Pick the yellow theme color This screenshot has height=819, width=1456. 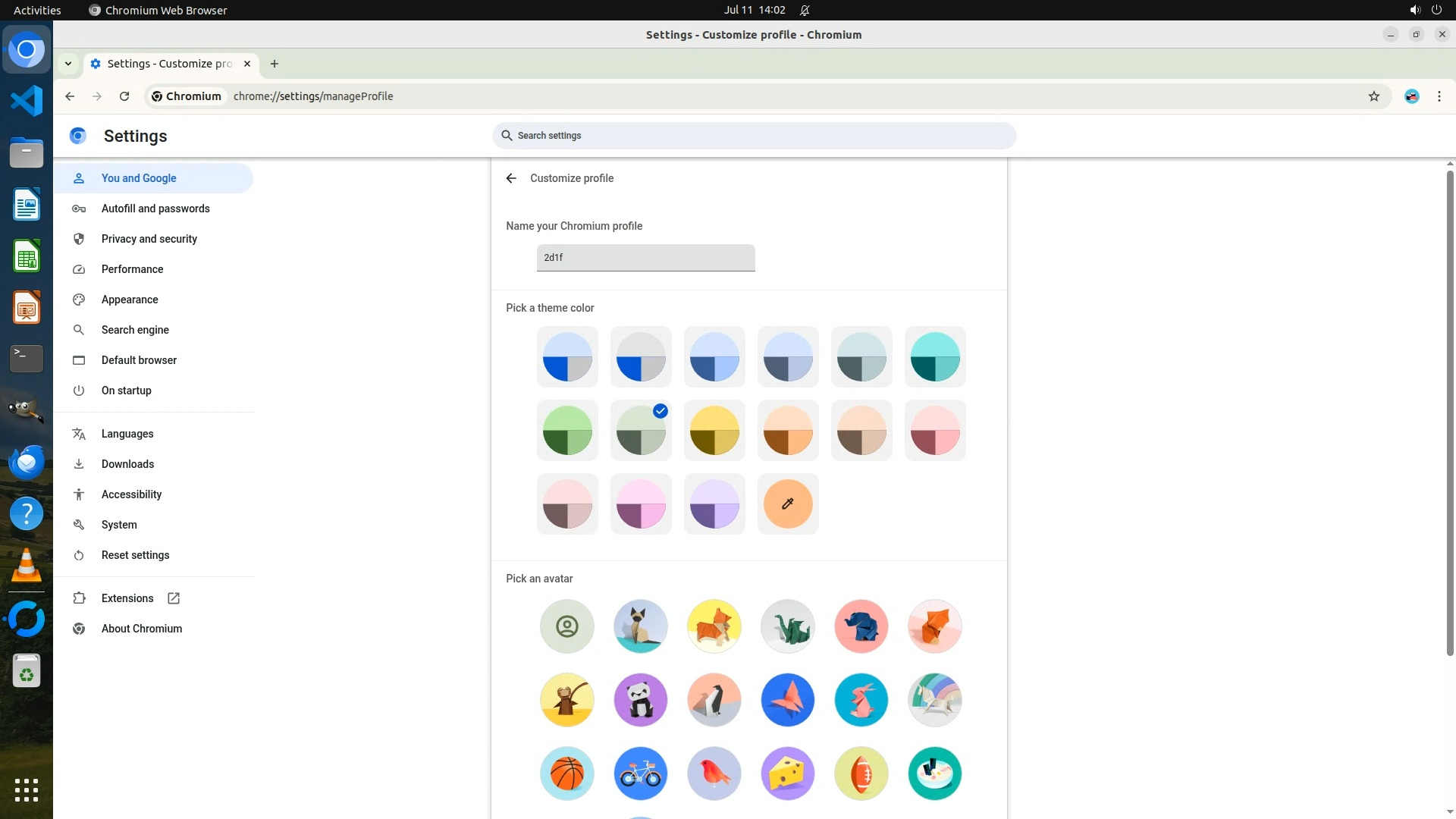click(x=714, y=431)
